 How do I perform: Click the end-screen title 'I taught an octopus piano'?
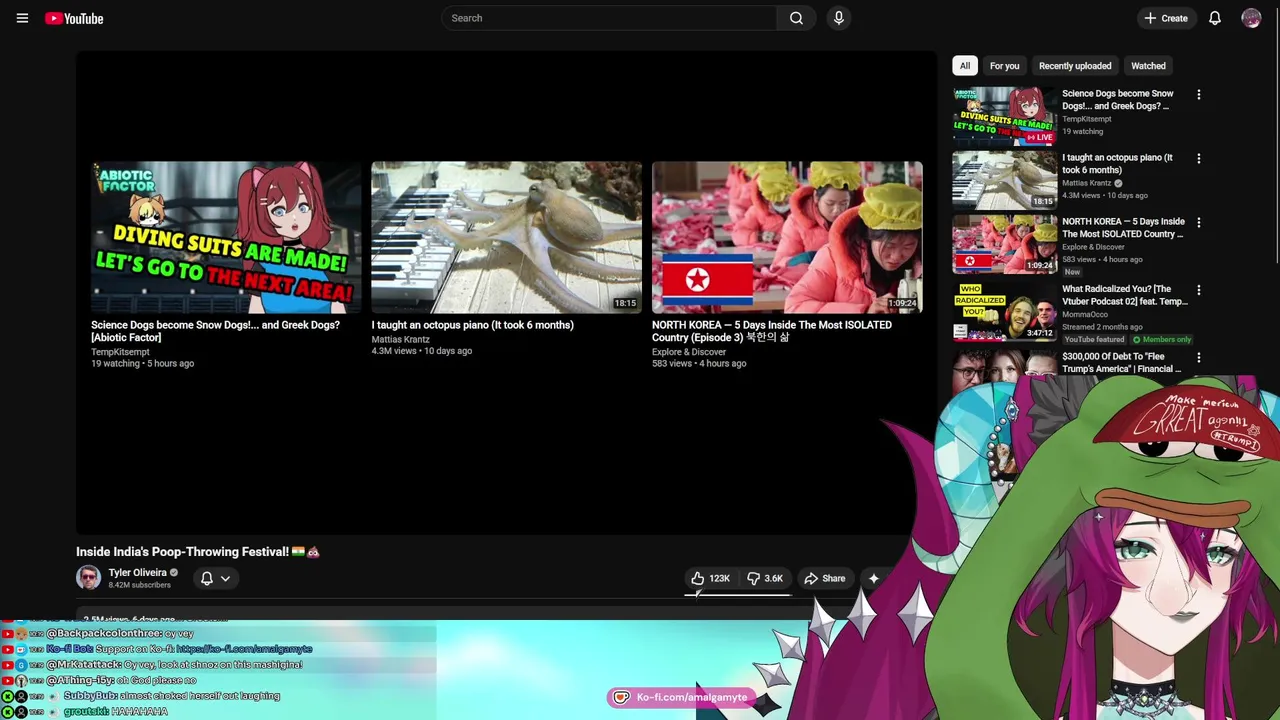pyautogui.click(x=472, y=325)
